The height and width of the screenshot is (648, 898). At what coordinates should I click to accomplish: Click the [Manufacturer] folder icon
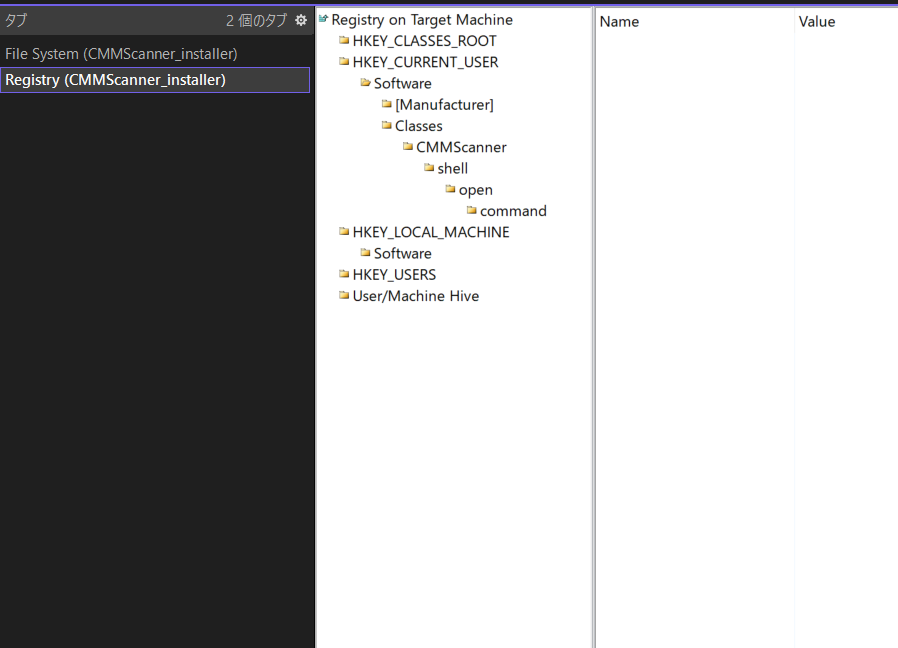pyautogui.click(x=387, y=104)
